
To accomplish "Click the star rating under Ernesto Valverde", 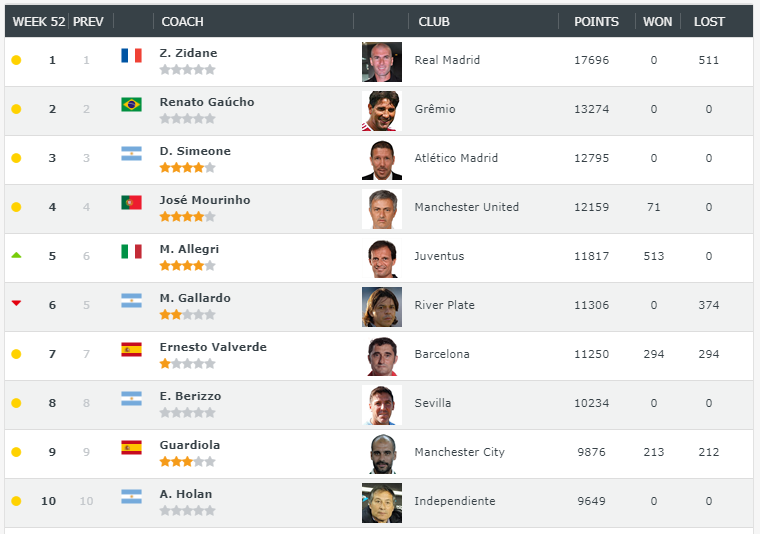I will click(x=188, y=363).
